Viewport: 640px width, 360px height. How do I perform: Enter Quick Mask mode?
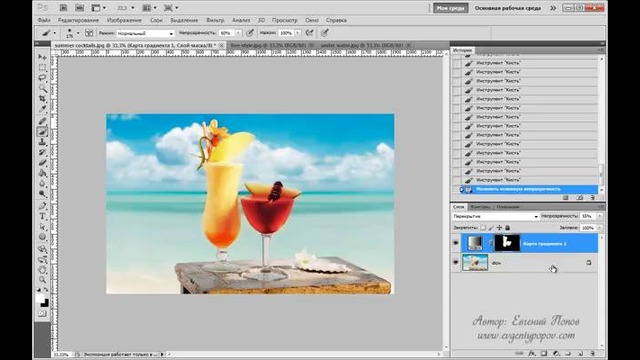42,313
